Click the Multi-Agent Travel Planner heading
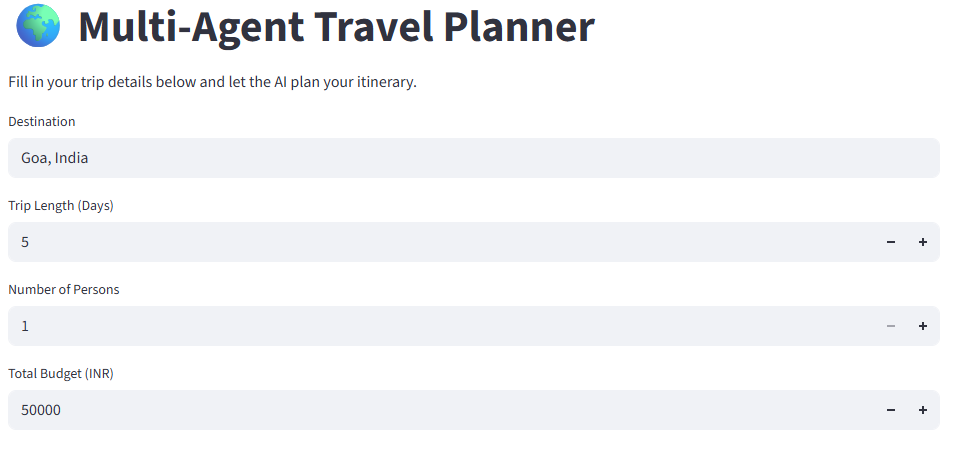Viewport: 963px width, 465px height. tap(336, 27)
